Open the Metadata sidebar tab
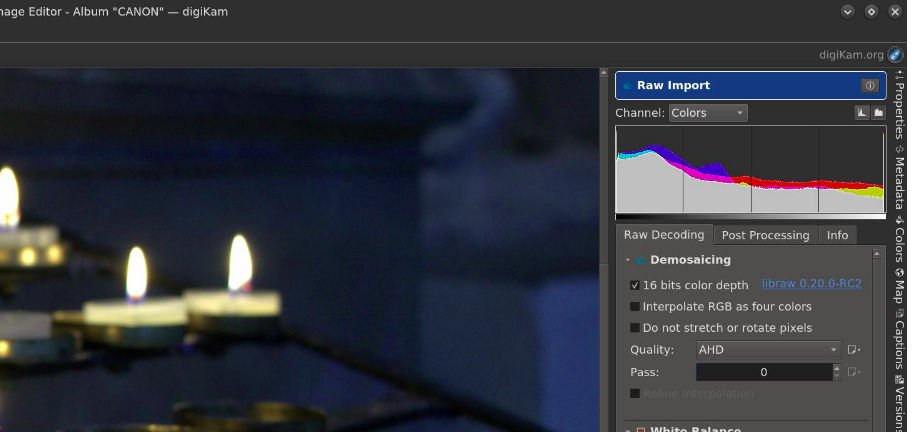Image resolution: width=913 pixels, height=432 pixels. click(x=900, y=178)
